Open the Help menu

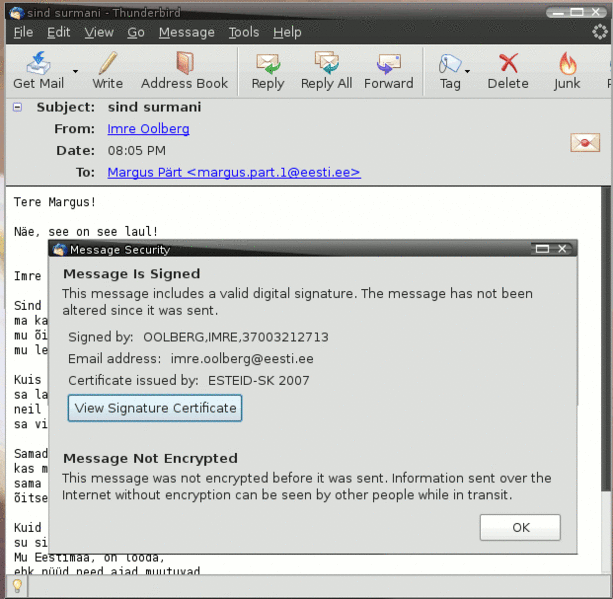point(287,32)
